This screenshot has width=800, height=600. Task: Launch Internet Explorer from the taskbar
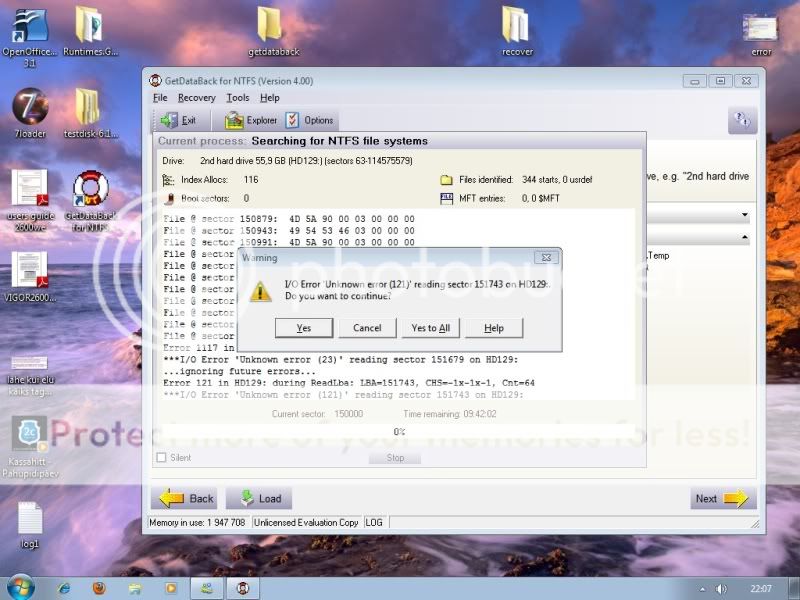(64, 589)
